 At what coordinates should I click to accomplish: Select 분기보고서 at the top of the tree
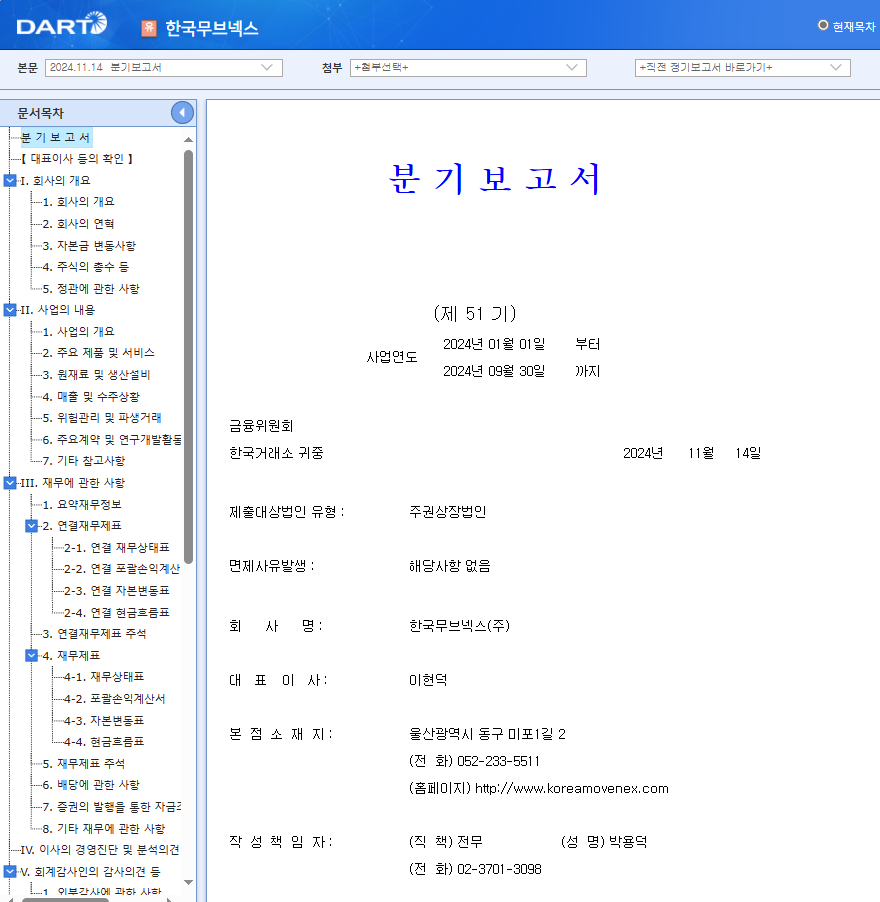pyautogui.click(x=55, y=136)
